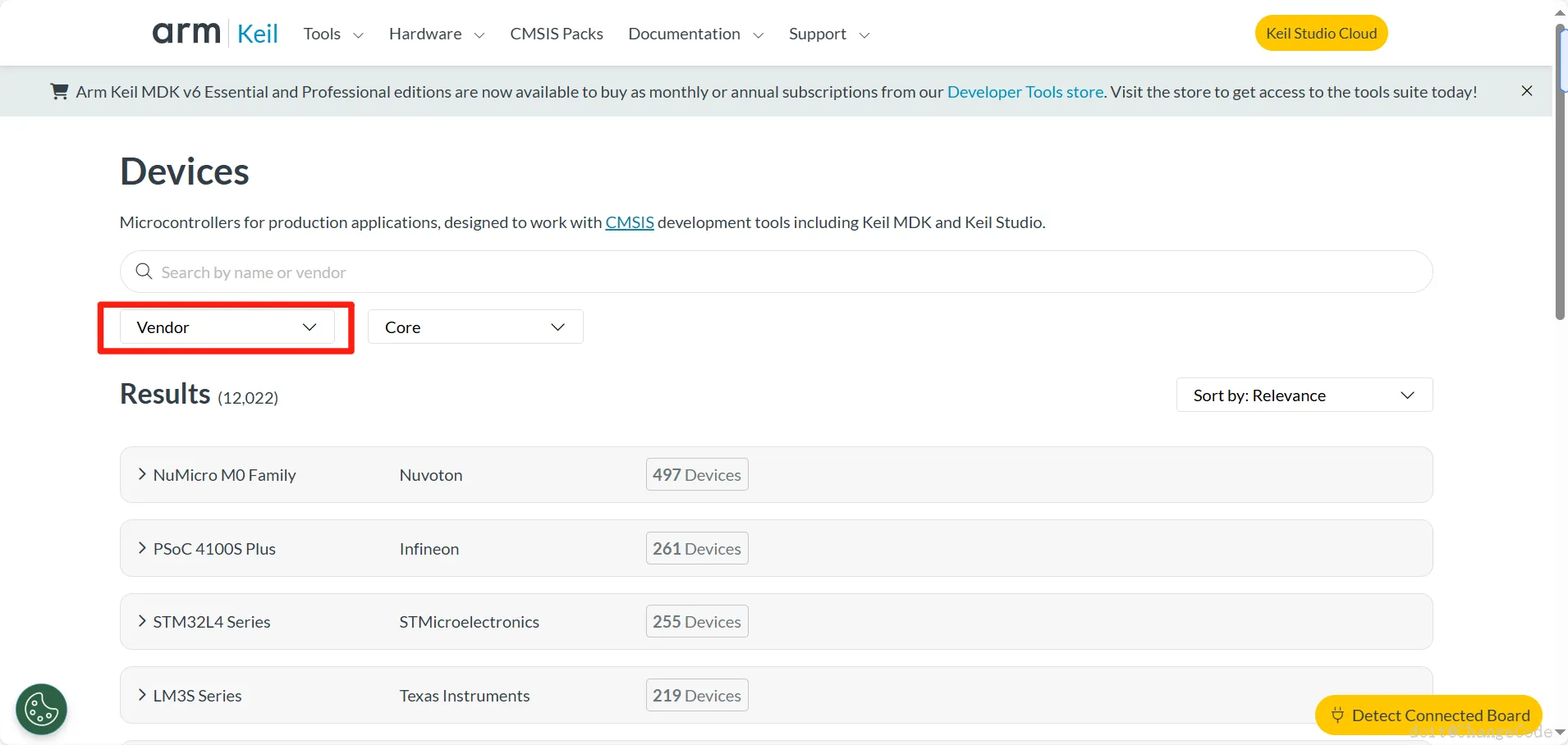Expand the STM32L4 Series chevron
Screen dimensions: 1568x745
coord(142,621)
